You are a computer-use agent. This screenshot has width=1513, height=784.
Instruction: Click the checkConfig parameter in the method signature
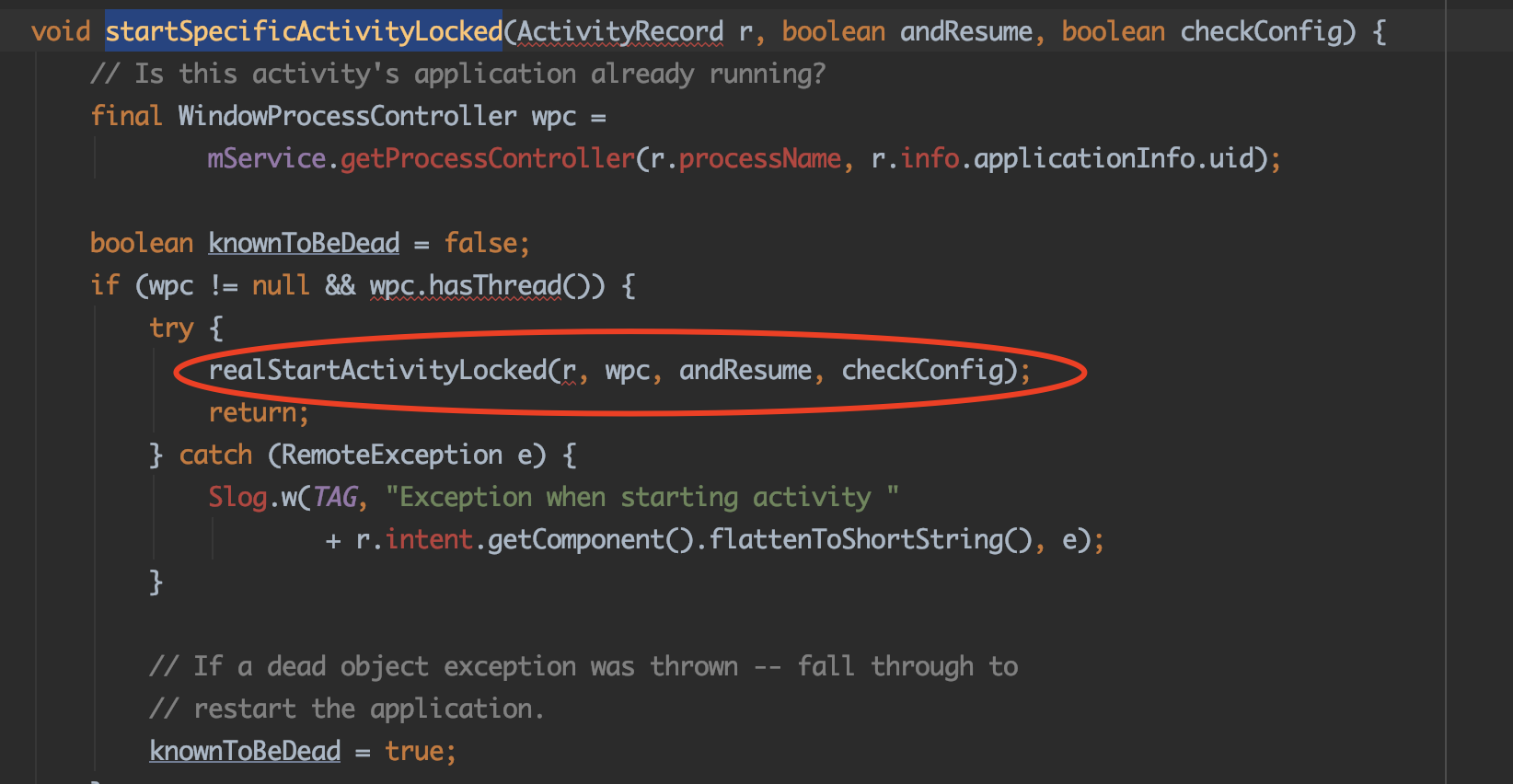tap(1262, 31)
